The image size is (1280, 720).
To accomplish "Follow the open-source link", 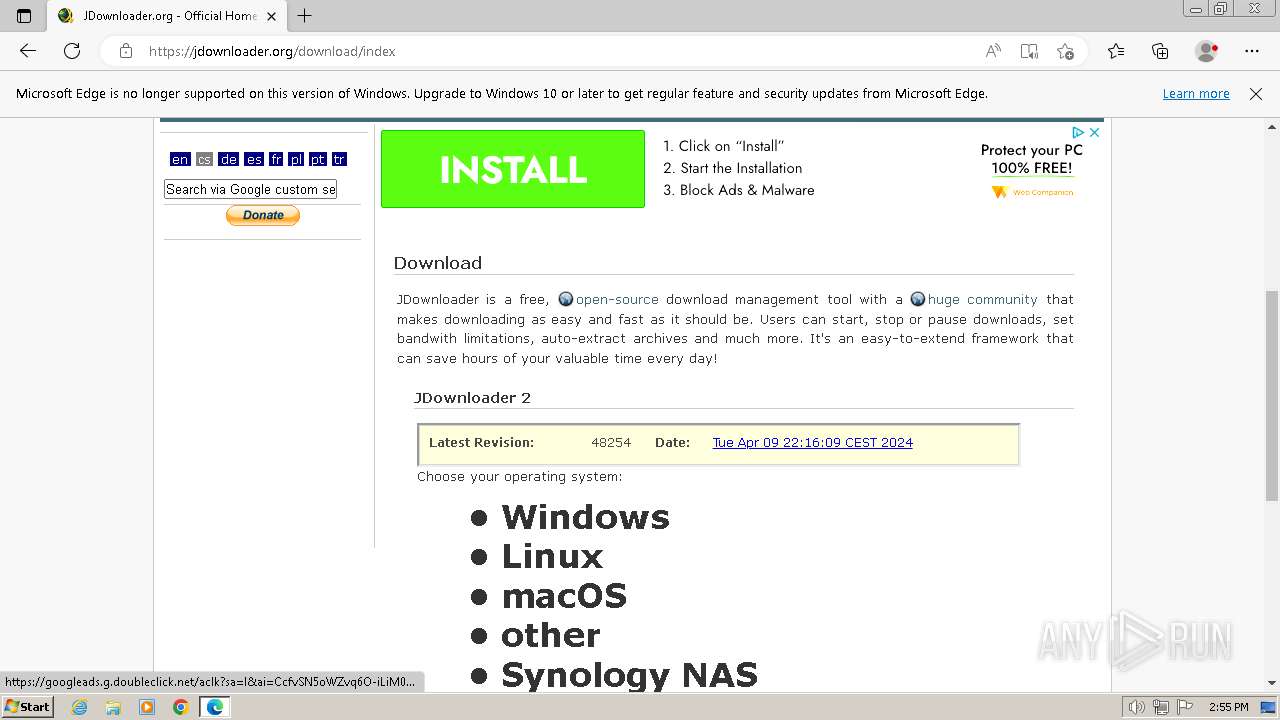I will [617, 299].
